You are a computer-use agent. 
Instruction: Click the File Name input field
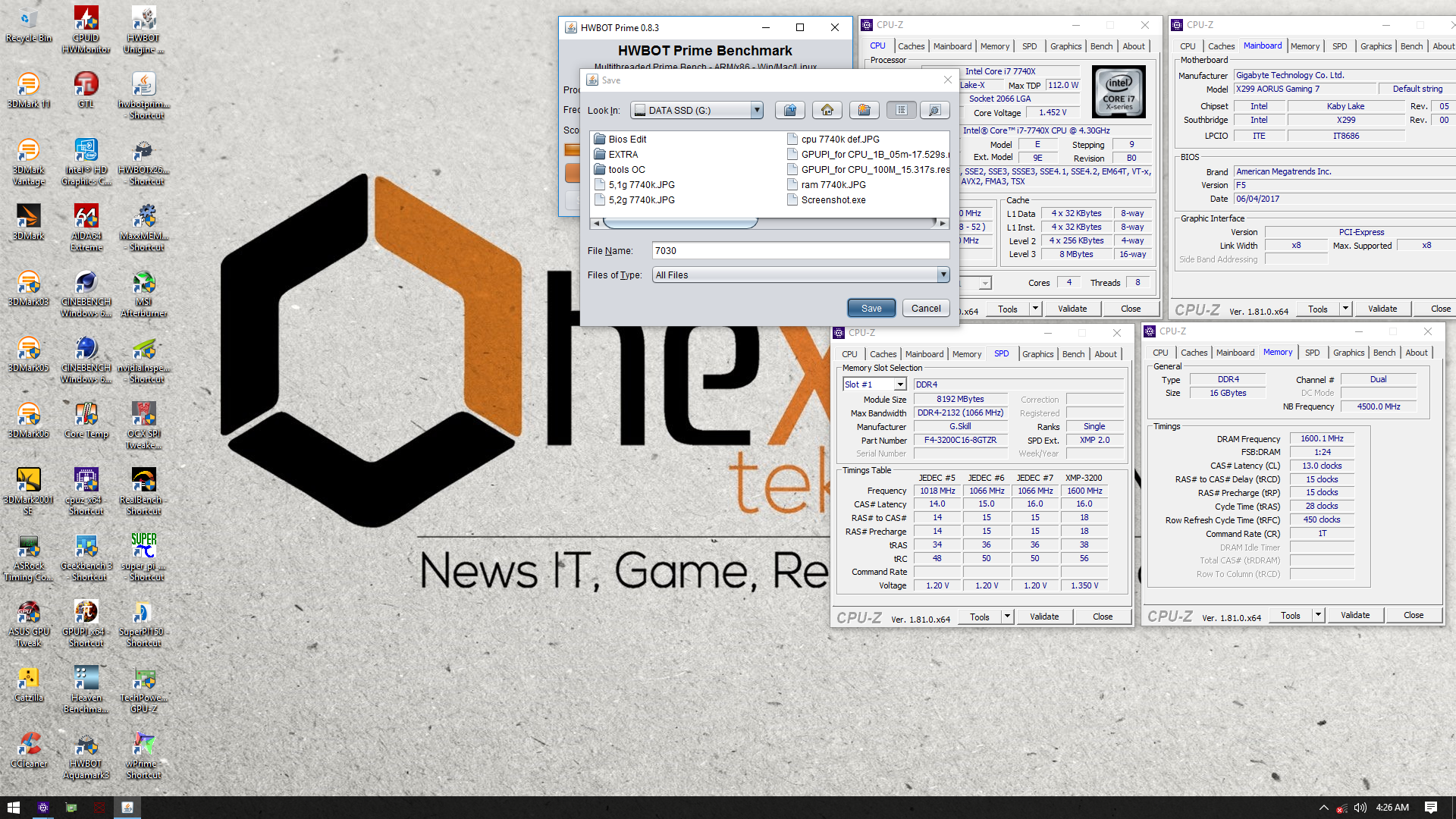click(x=800, y=250)
